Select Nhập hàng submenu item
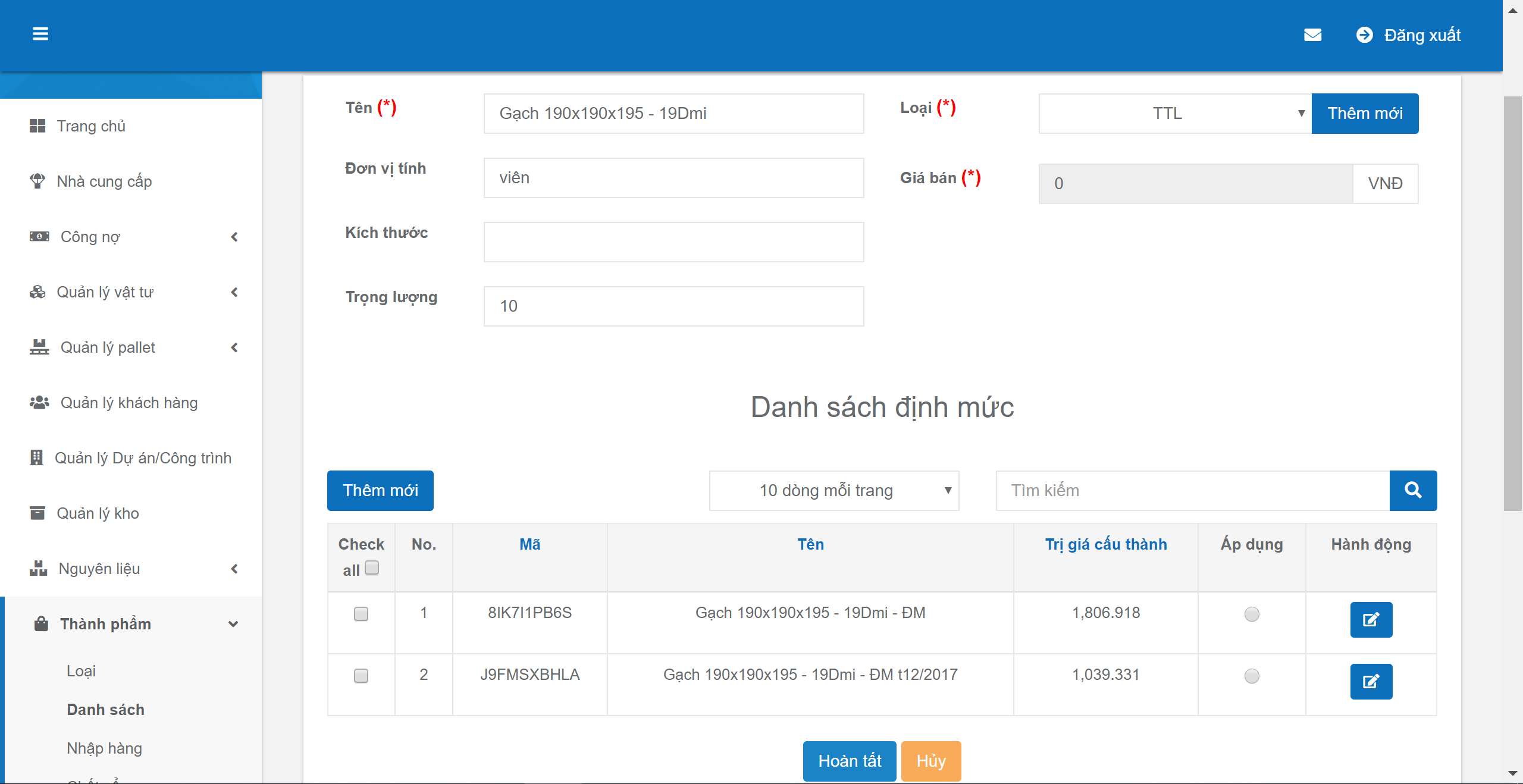1523x784 pixels. tap(104, 748)
